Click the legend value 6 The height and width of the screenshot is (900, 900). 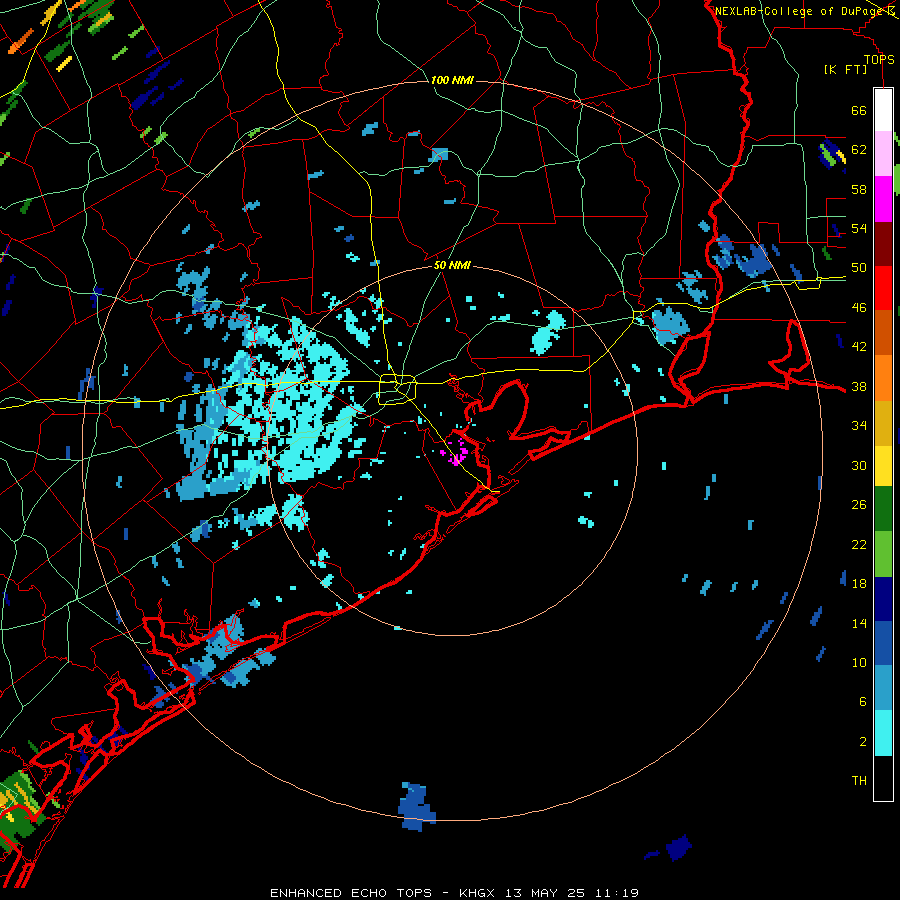tap(862, 702)
